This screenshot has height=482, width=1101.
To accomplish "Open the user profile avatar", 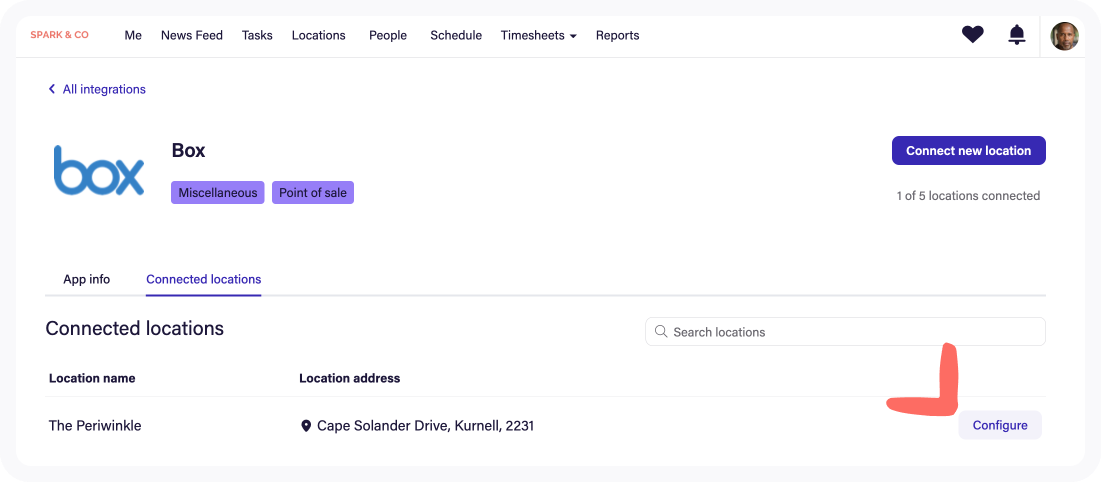I will pyautogui.click(x=1064, y=36).
